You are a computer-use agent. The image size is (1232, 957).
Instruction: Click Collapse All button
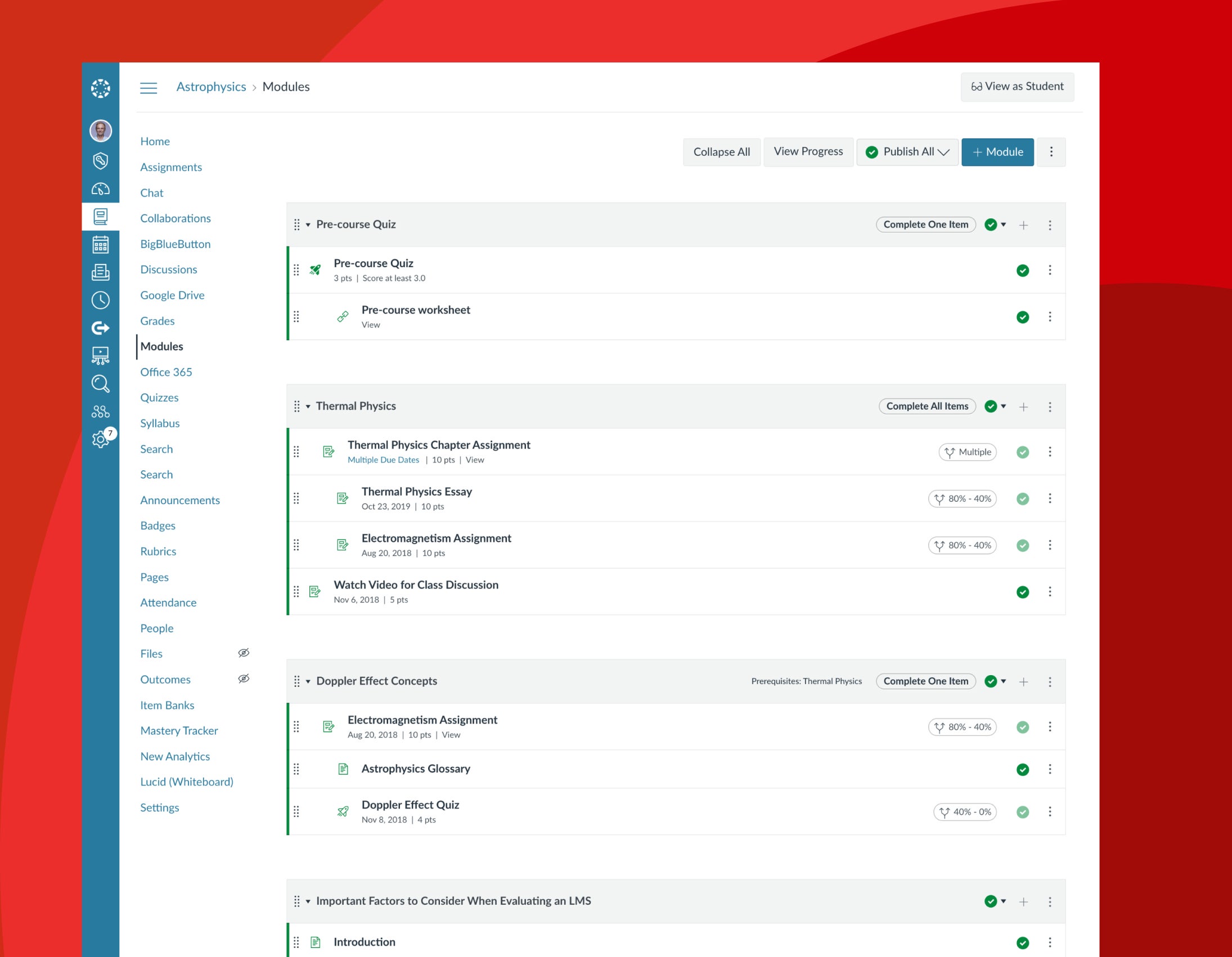pos(722,152)
